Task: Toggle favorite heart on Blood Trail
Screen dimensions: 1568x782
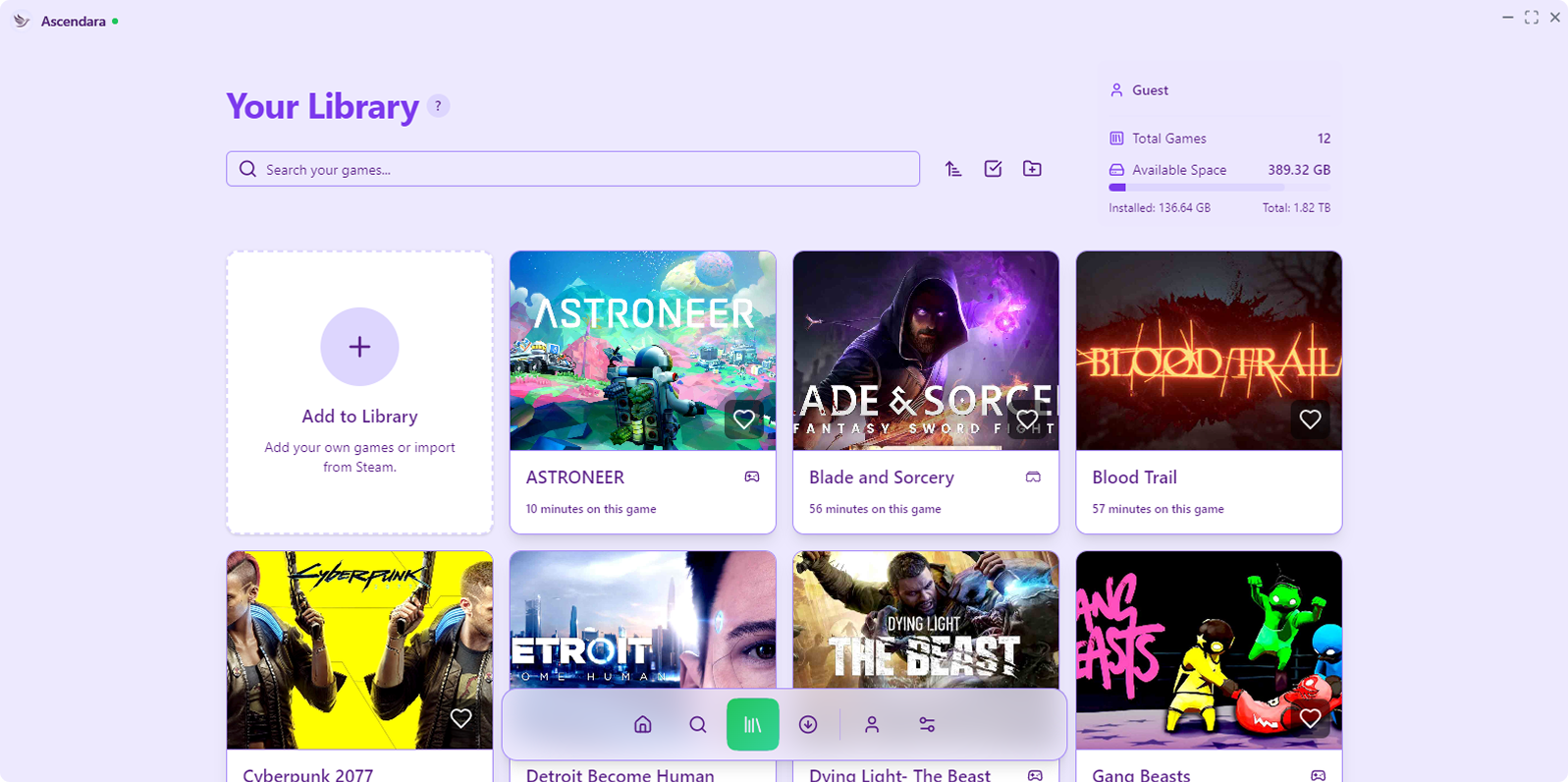Action: pyautogui.click(x=1310, y=419)
